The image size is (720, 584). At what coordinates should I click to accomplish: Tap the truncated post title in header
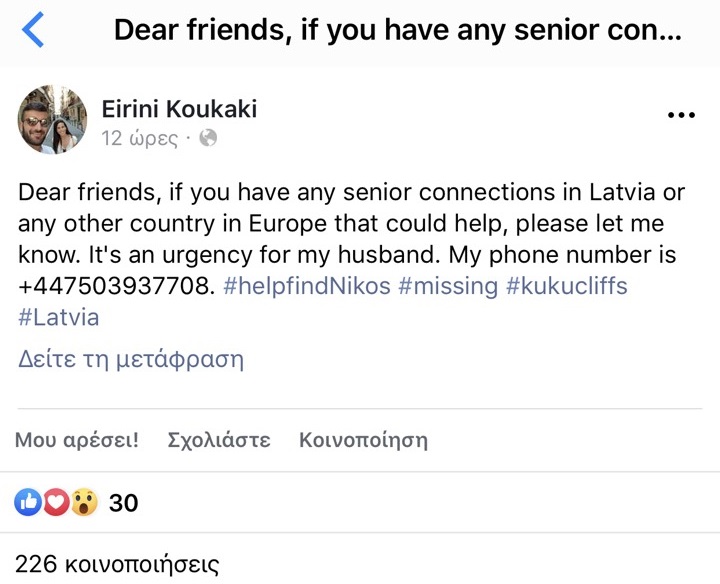point(397,30)
